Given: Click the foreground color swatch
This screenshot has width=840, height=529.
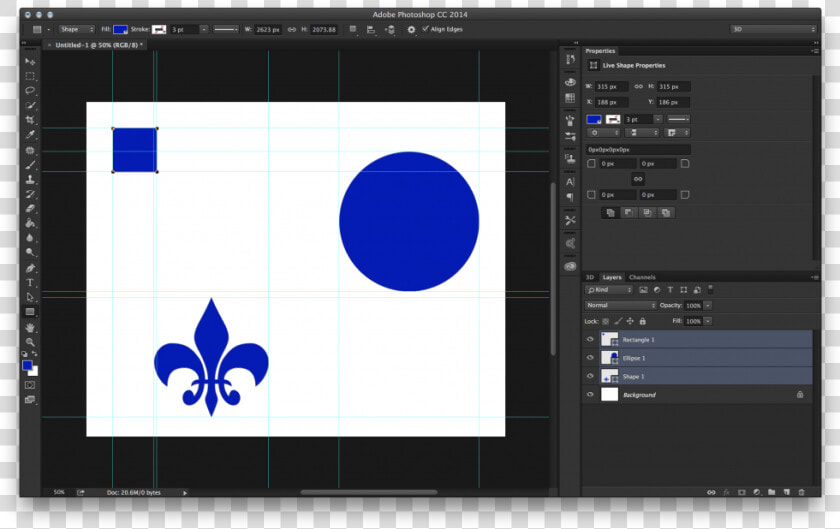Looking at the screenshot, I should coord(27,365).
